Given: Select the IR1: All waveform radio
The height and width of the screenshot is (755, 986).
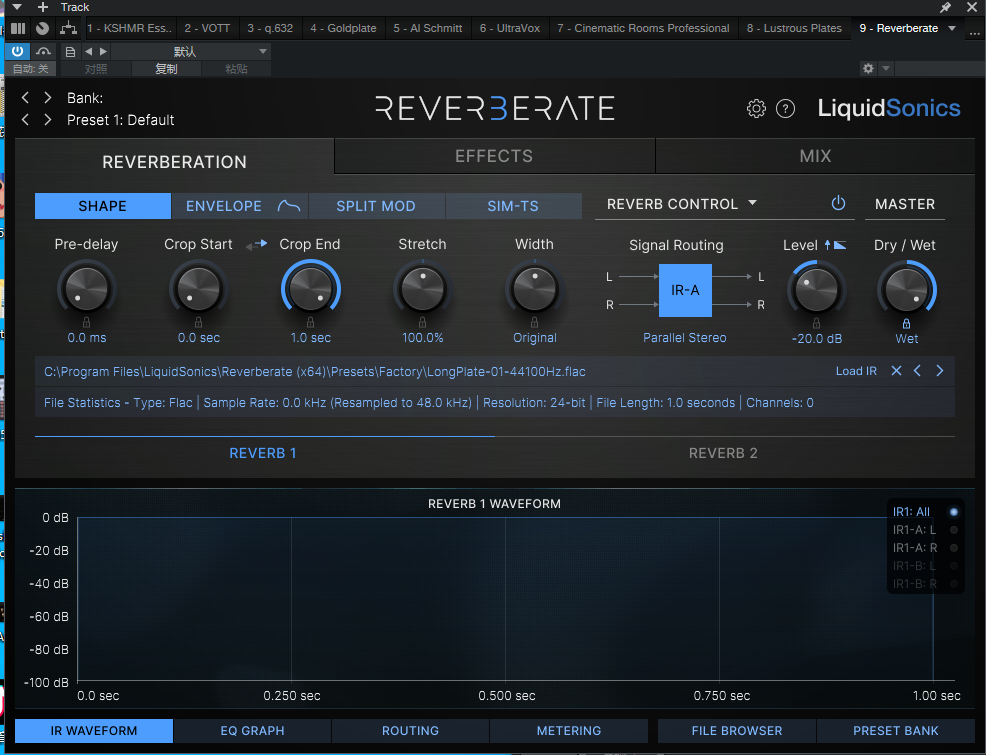Looking at the screenshot, I should click(x=953, y=512).
